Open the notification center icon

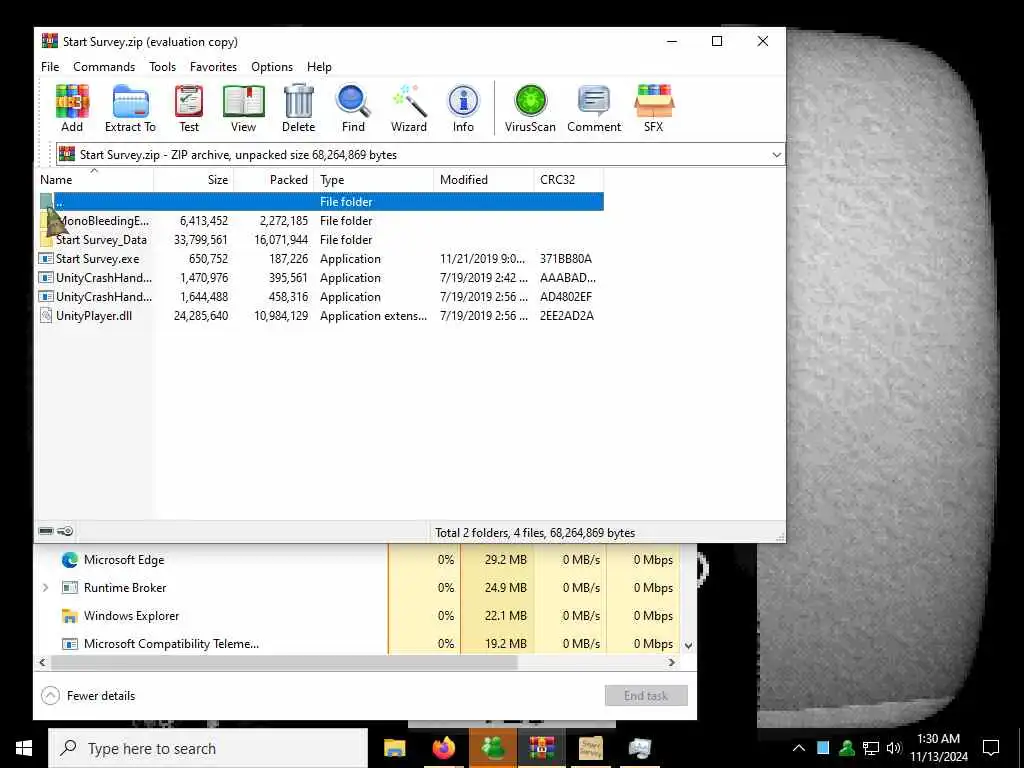click(991, 748)
